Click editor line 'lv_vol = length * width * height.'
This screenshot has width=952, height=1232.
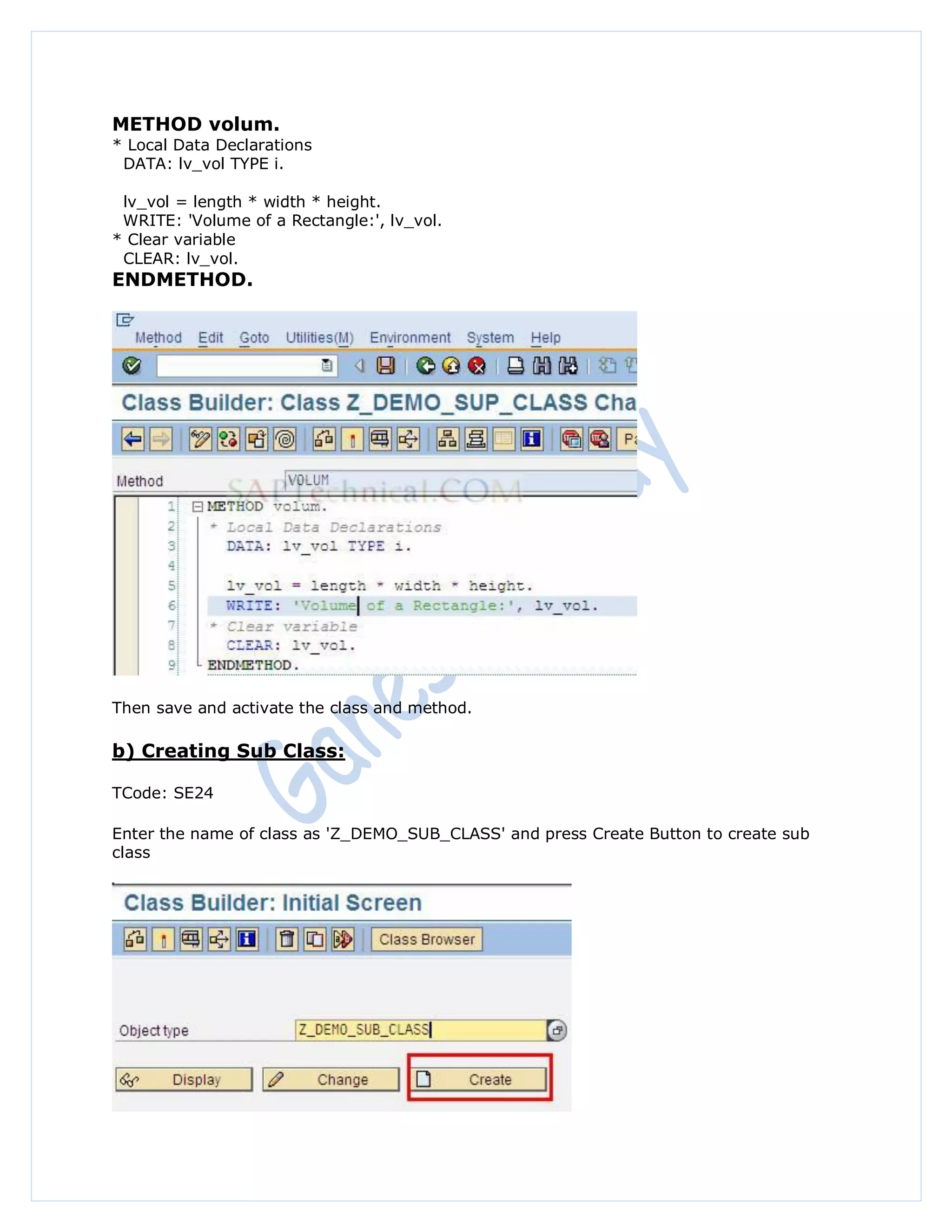coord(379,586)
